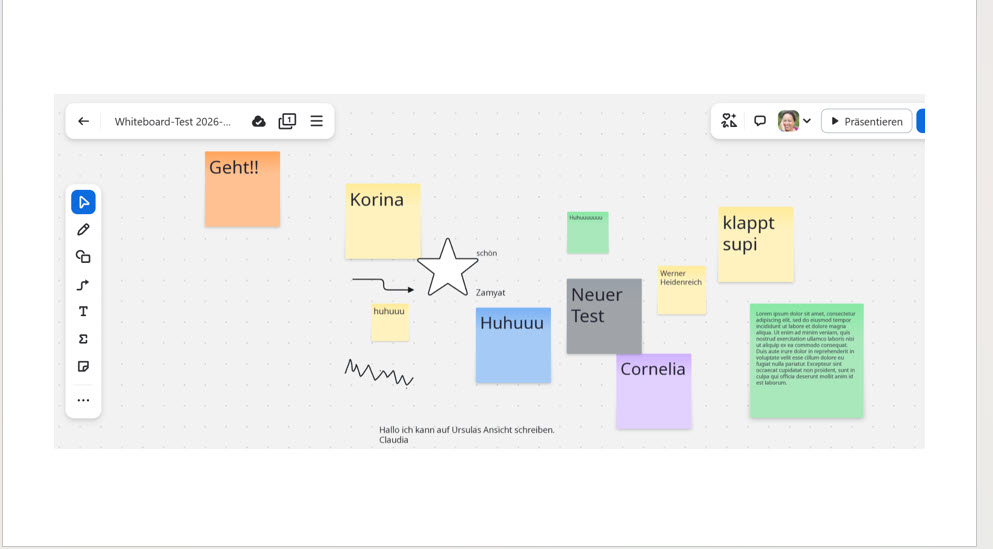Select the sigma formula tool
The width and height of the screenshot is (993, 549).
[83, 339]
